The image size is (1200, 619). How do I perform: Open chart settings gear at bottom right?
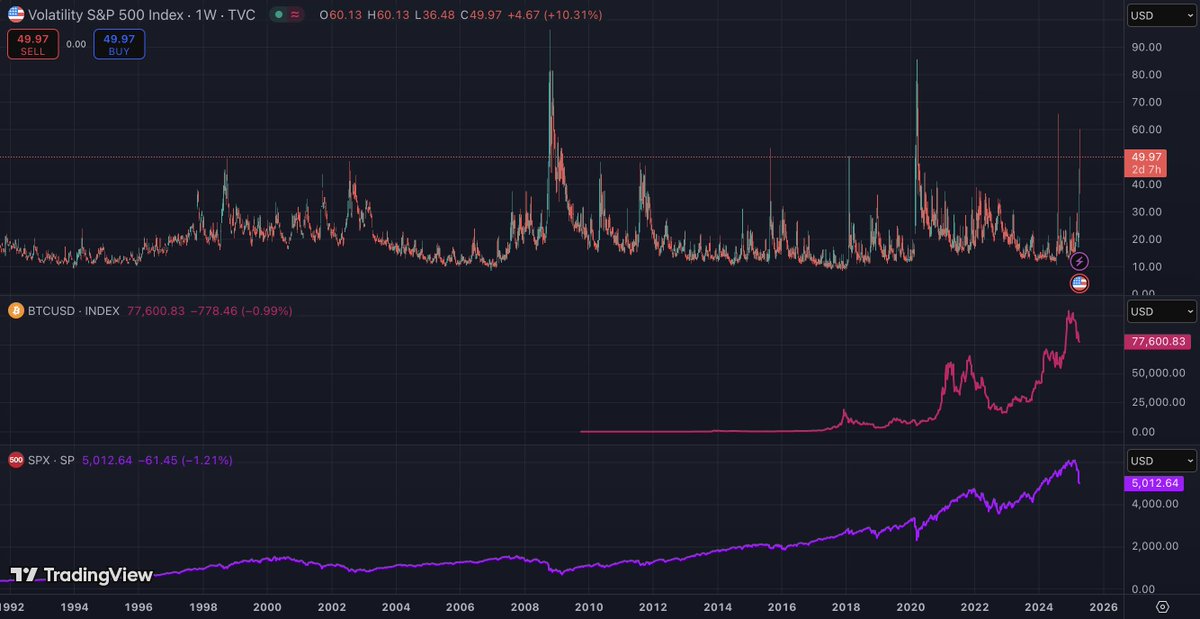tap(1162, 606)
